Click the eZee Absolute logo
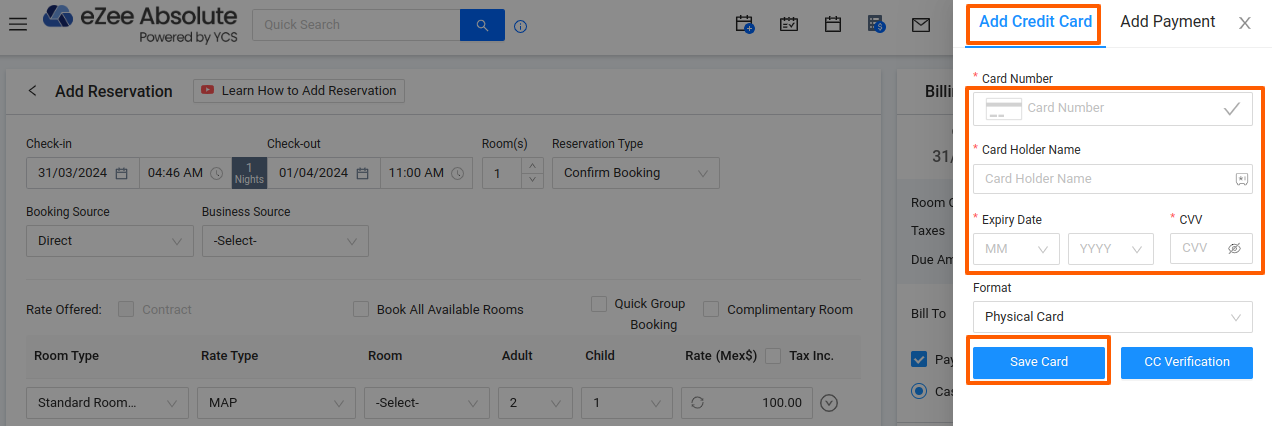The height and width of the screenshot is (426, 1272). (140, 25)
